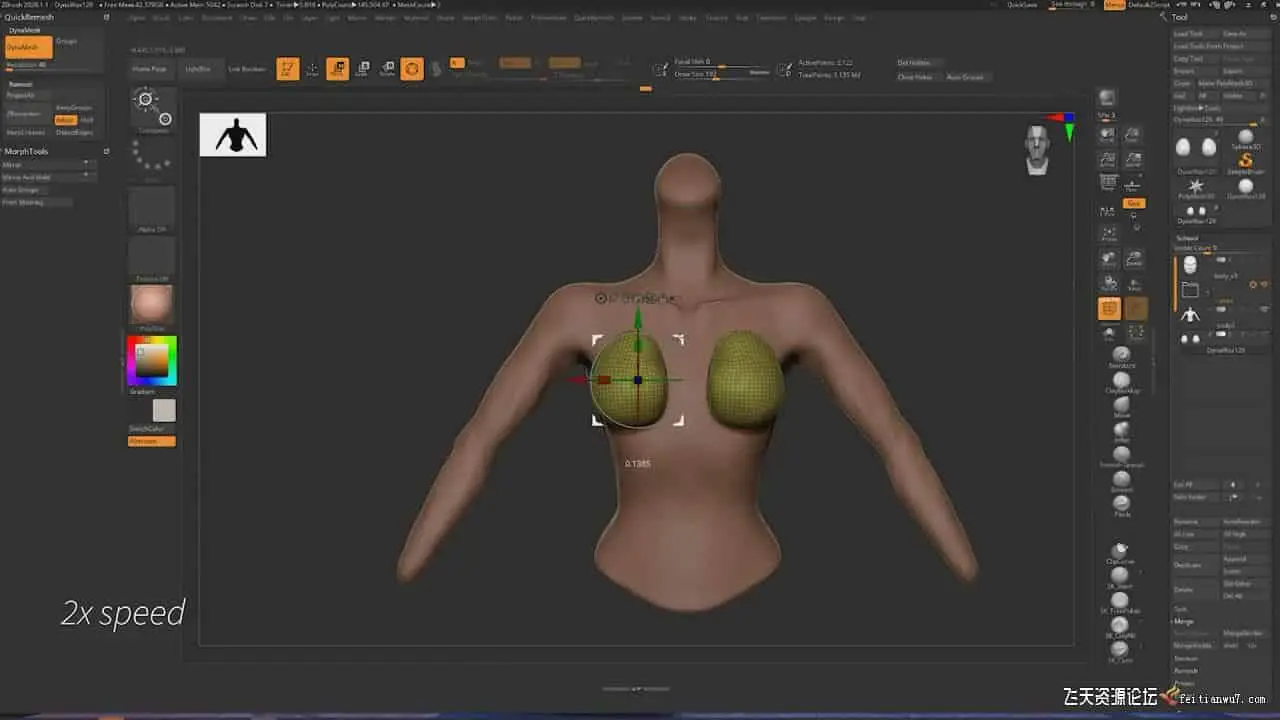Screen dimensions: 1280x720
Task: Toggle the orange Menus button
Action: click(x=1114, y=5)
